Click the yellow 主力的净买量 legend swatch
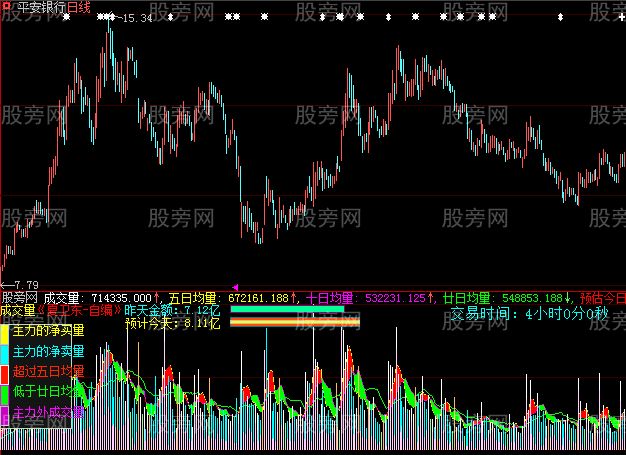The width and height of the screenshot is (626, 455). tap(5, 330)
